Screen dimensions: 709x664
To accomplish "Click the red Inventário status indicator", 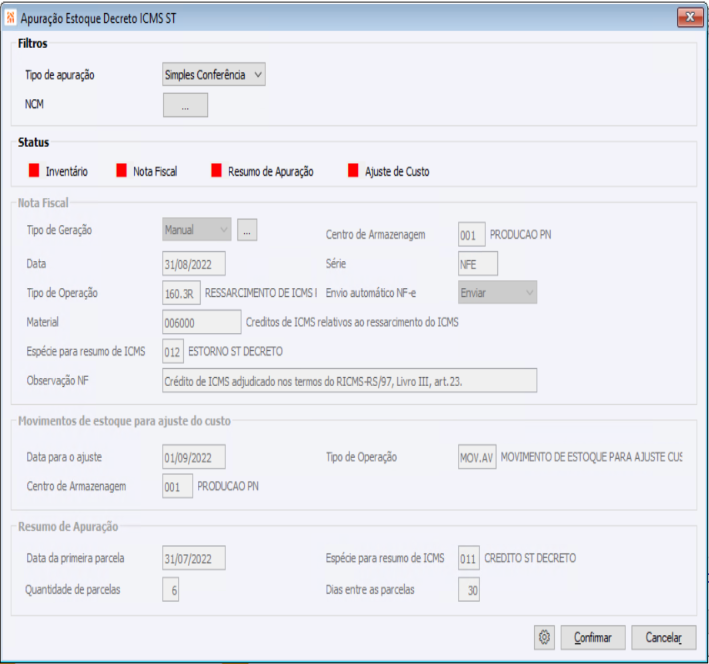I will point(34,171).
